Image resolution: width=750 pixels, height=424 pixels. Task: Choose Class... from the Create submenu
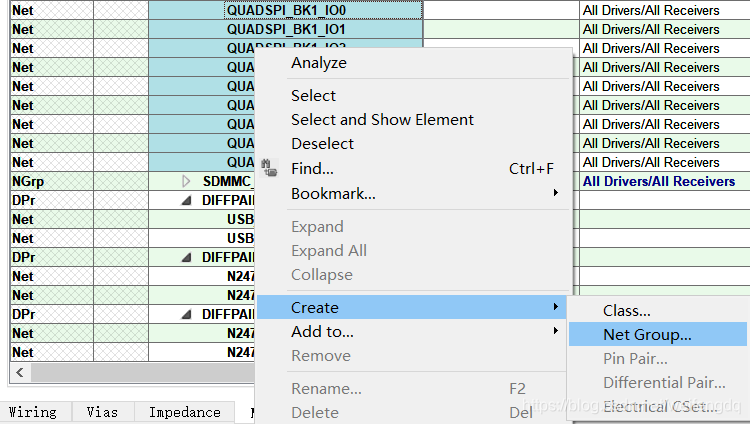(x=627, y=311)
